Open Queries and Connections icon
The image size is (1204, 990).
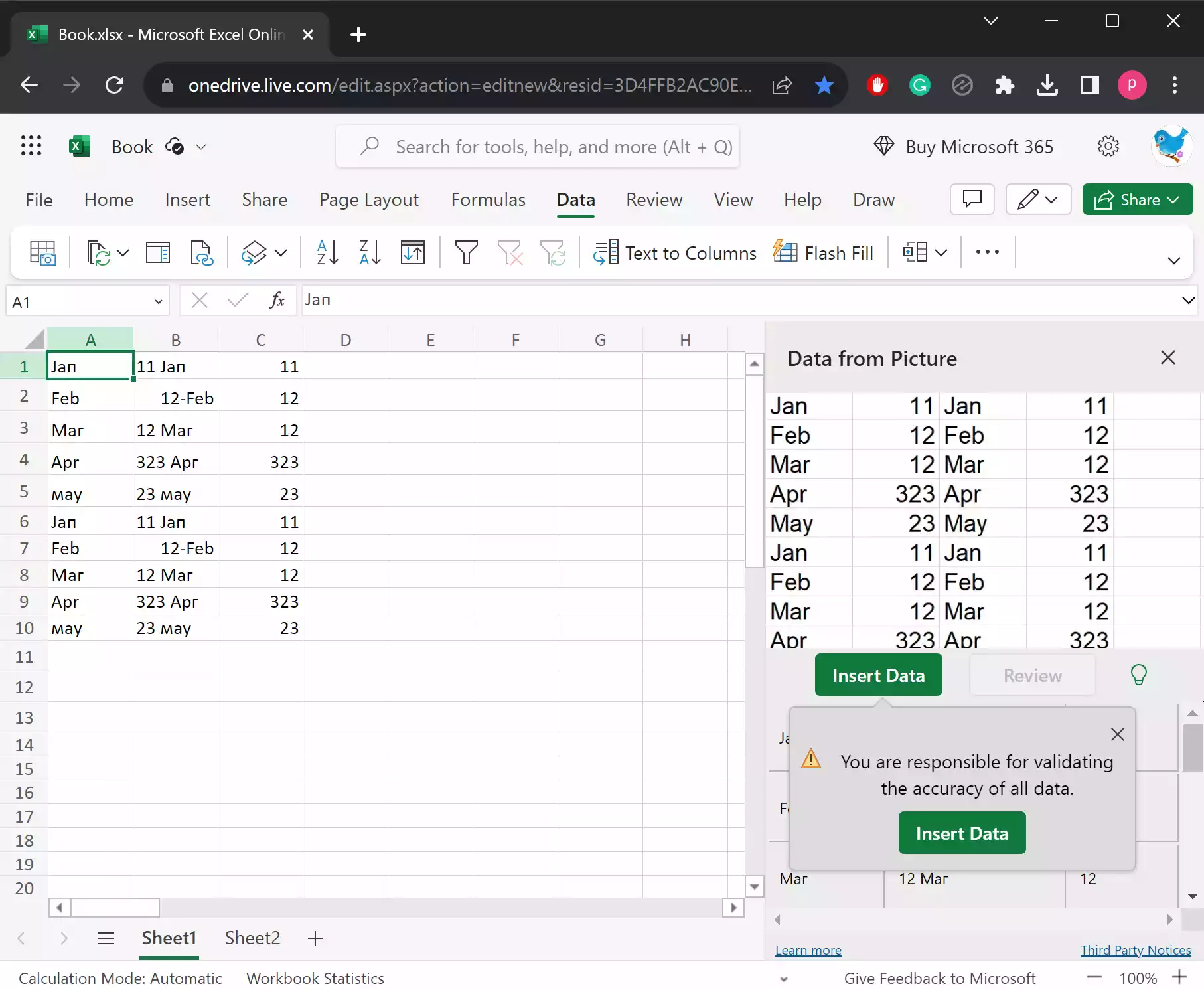click(x=158, y=253)
